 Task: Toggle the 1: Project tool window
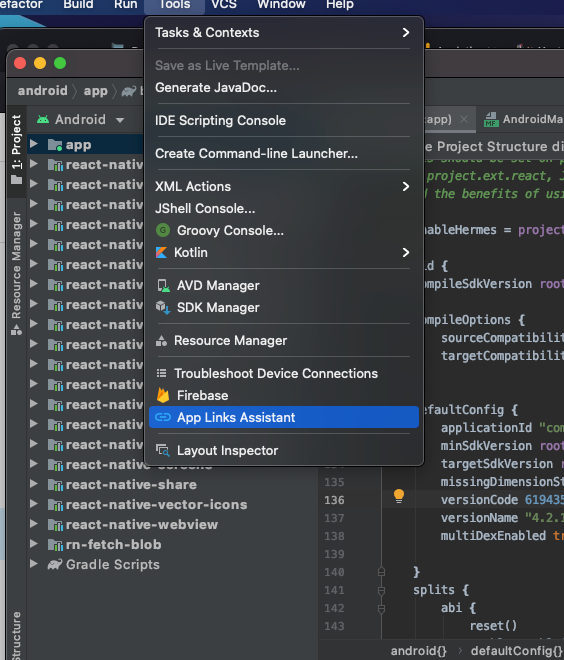click(16, 149)
